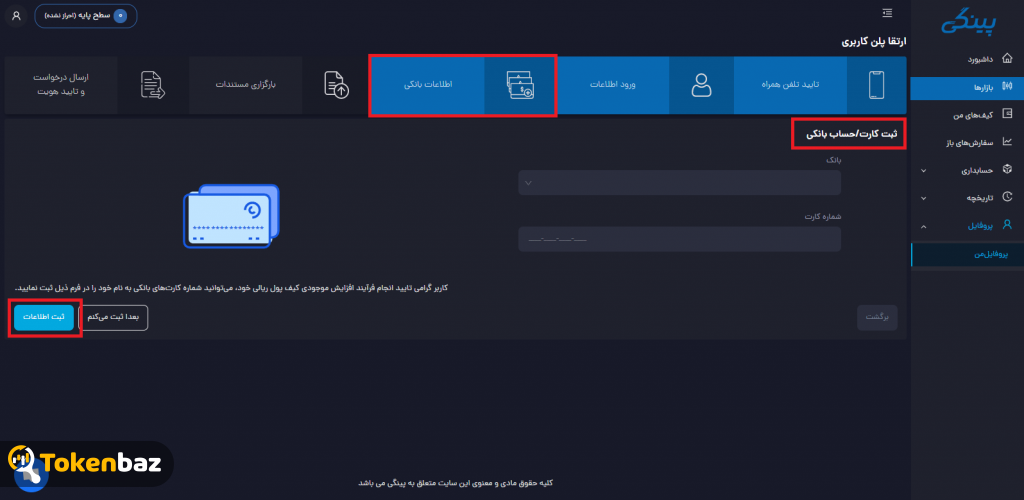Click the بعدا ثبت می‌کنم button
The image size is (1024, 500).
click(113, 317)
